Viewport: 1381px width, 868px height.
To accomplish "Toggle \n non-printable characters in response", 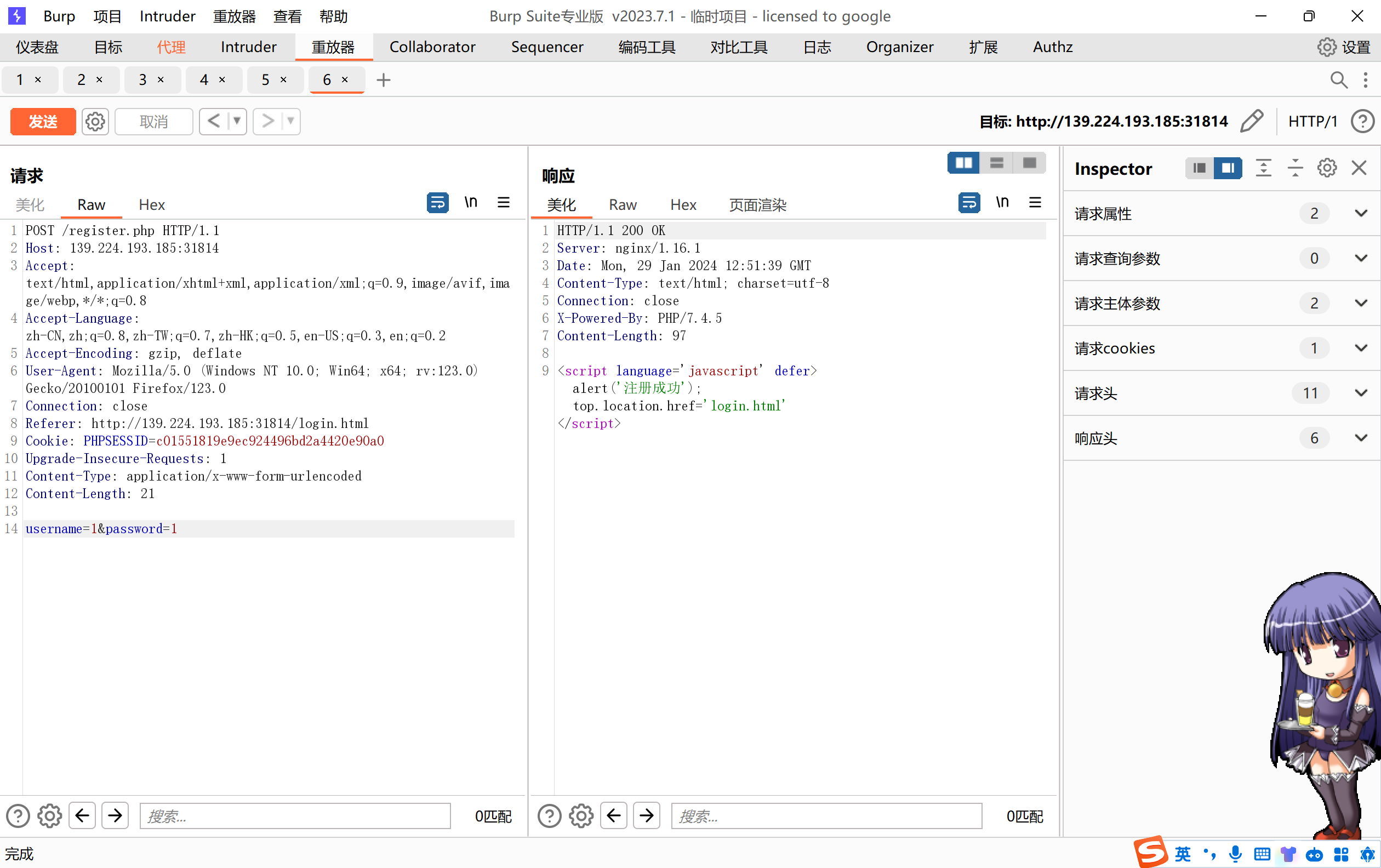I will click(x=1002, y=202).
